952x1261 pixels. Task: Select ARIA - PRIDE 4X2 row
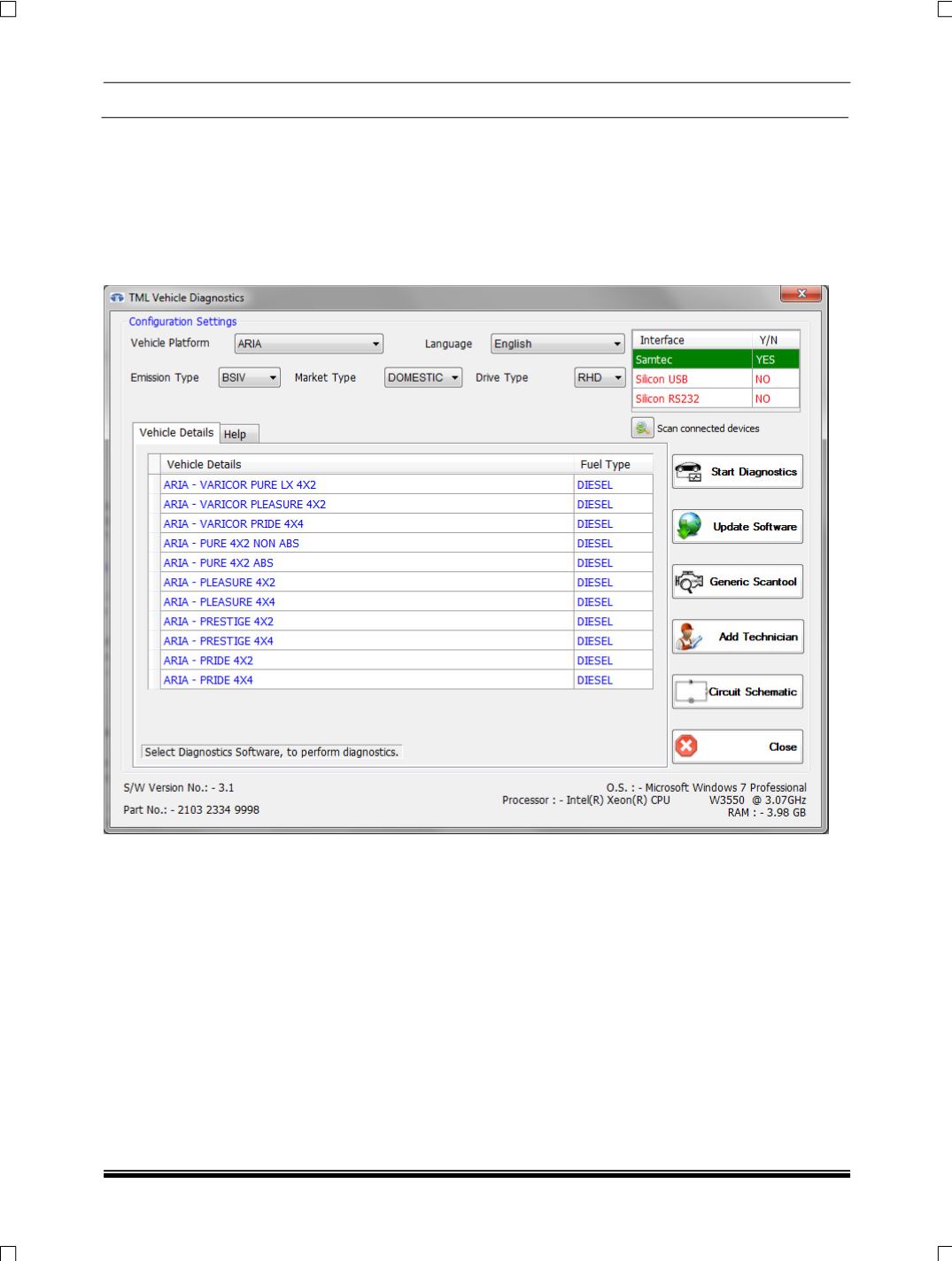(401, 660)
